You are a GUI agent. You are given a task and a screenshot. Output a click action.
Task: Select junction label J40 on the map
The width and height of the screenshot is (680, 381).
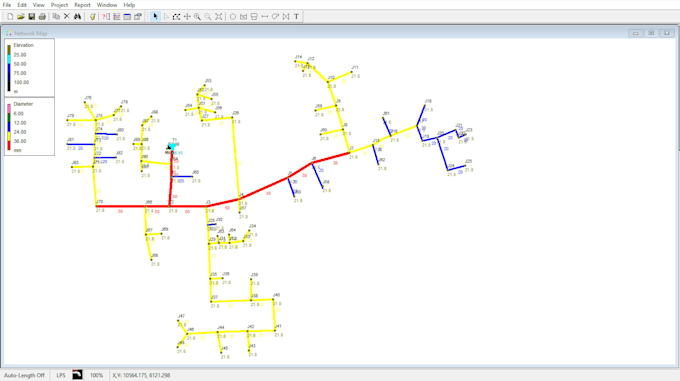[x=277, y=295]
